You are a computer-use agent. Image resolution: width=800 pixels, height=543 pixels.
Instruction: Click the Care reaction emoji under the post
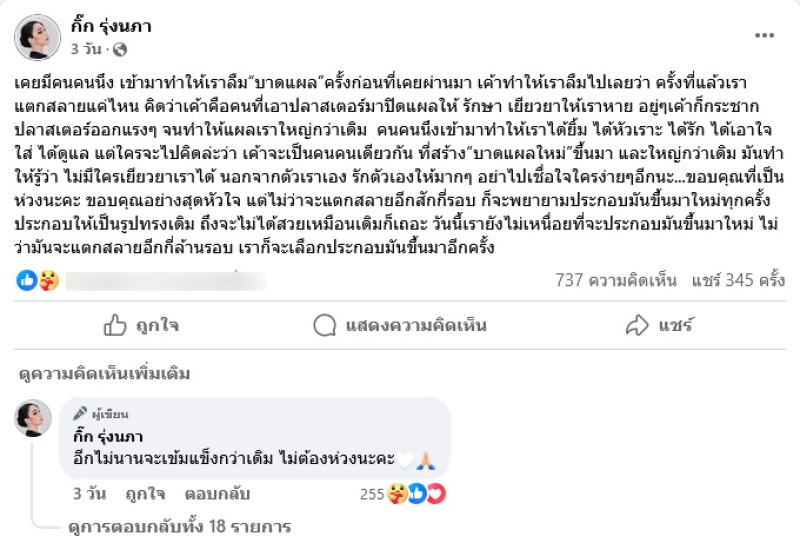tap(48, 281)
